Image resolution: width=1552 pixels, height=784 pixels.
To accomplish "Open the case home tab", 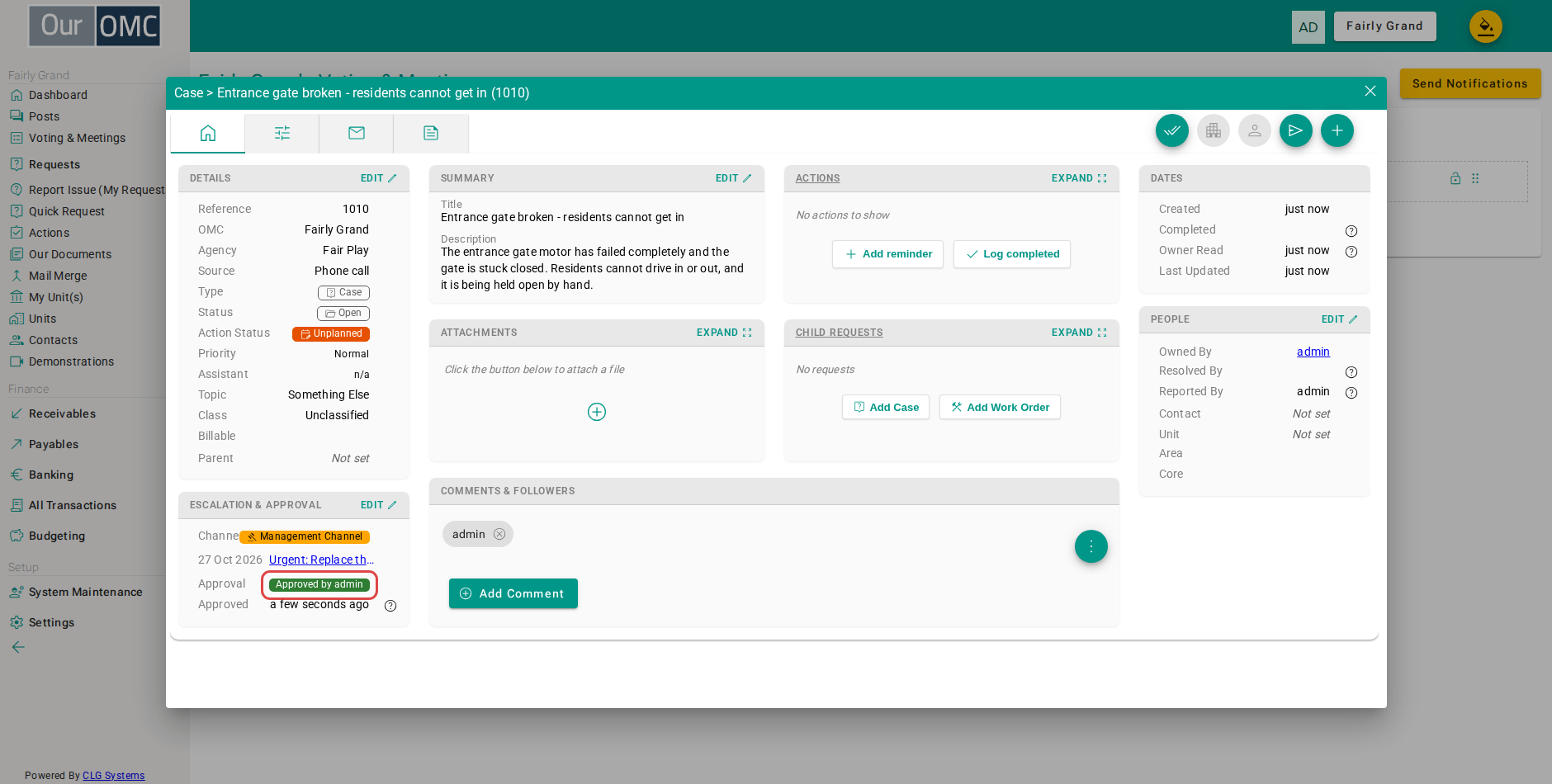I will tap(208, 133).
